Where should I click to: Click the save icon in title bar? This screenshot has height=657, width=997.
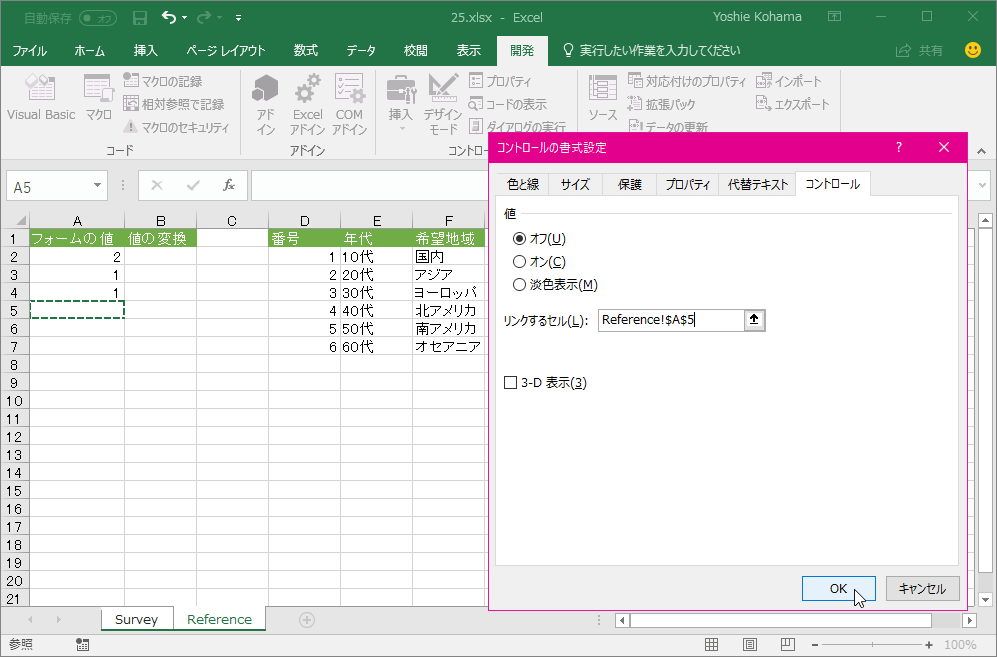pyautogui.click(x=140, y=18)
